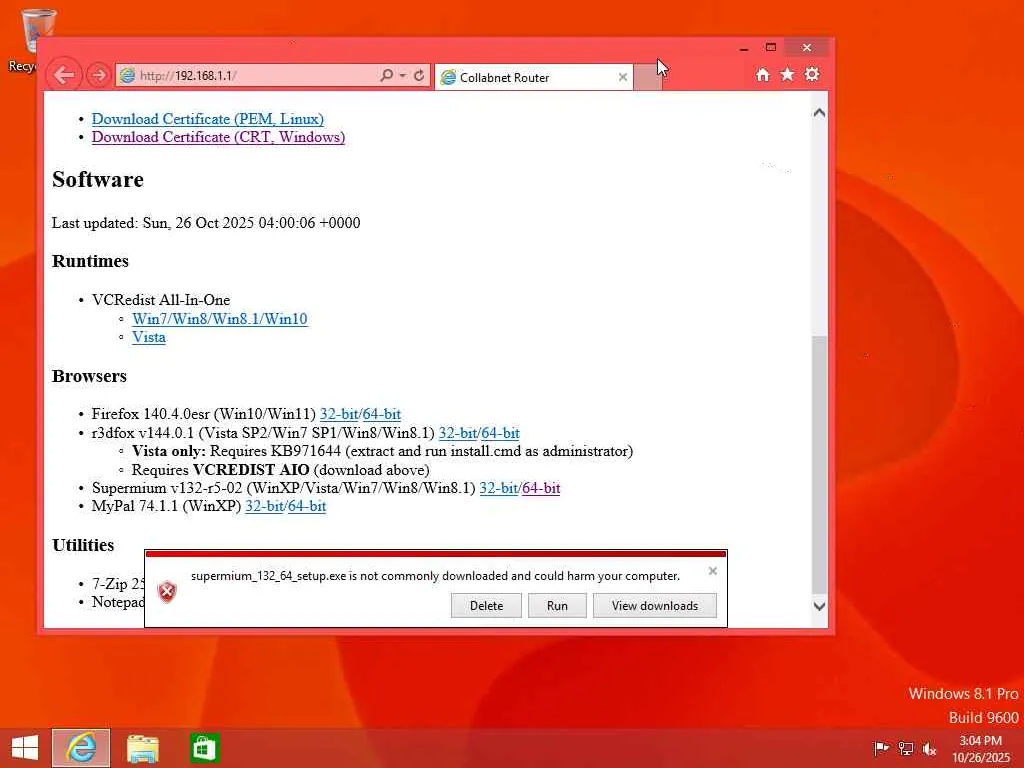Dismiss the download warning notification bar
This screenshot has width=1024, height=768.
pyautogui.click(x=712, y=571)
